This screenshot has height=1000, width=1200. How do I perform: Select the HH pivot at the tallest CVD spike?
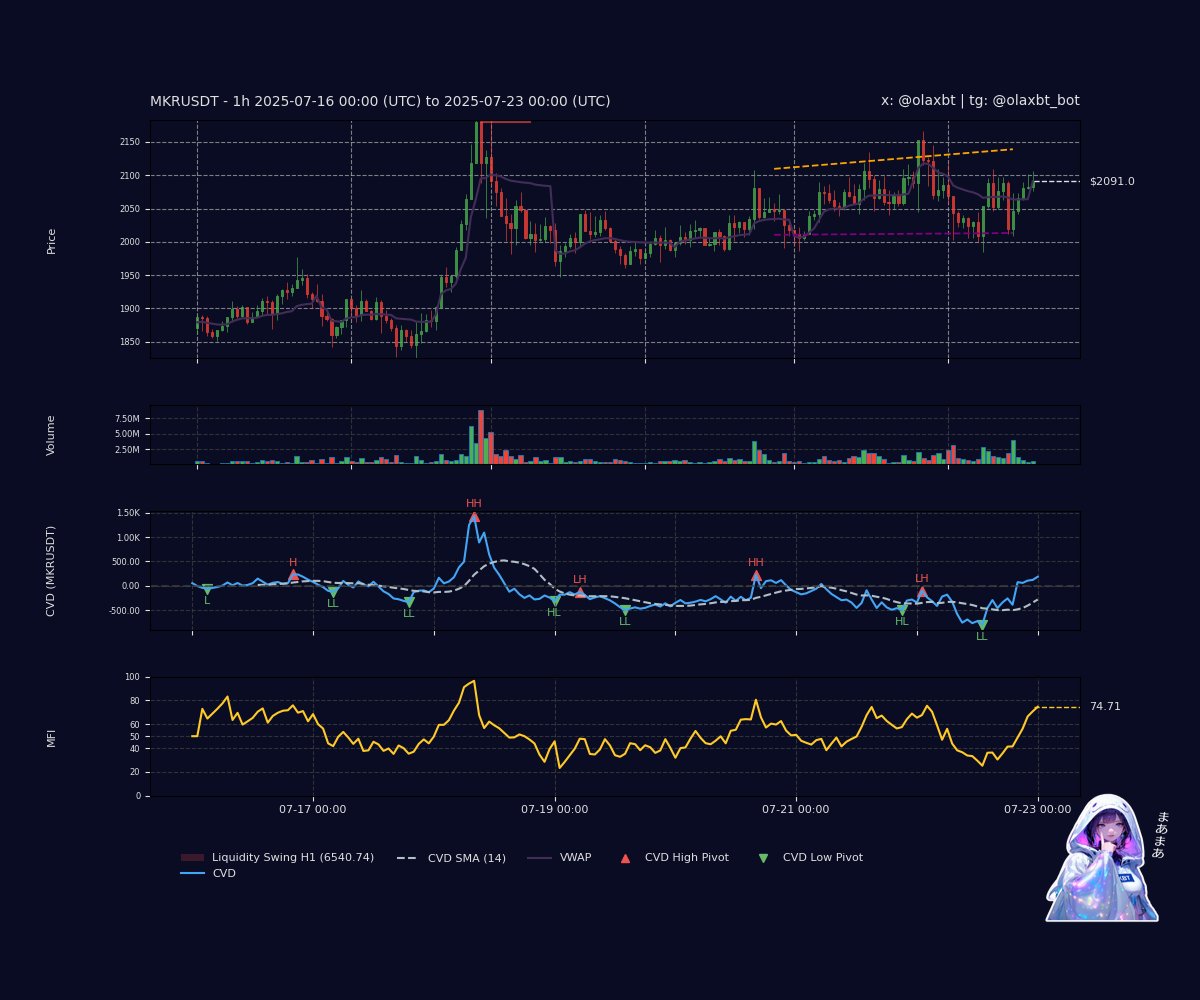click(x=474, y=516)
